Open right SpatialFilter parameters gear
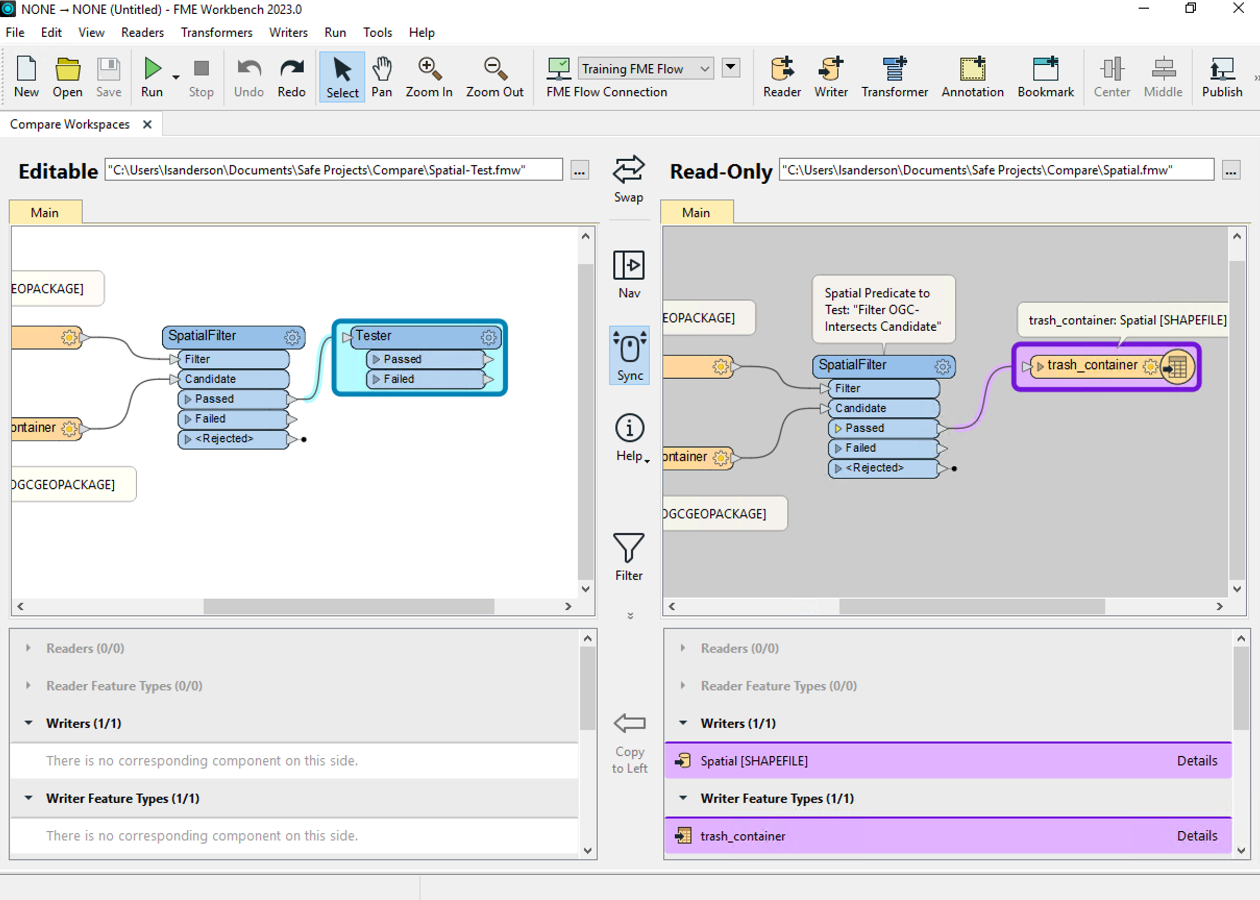This screenshot has width=1260, height=900. (x=942, y=367)
